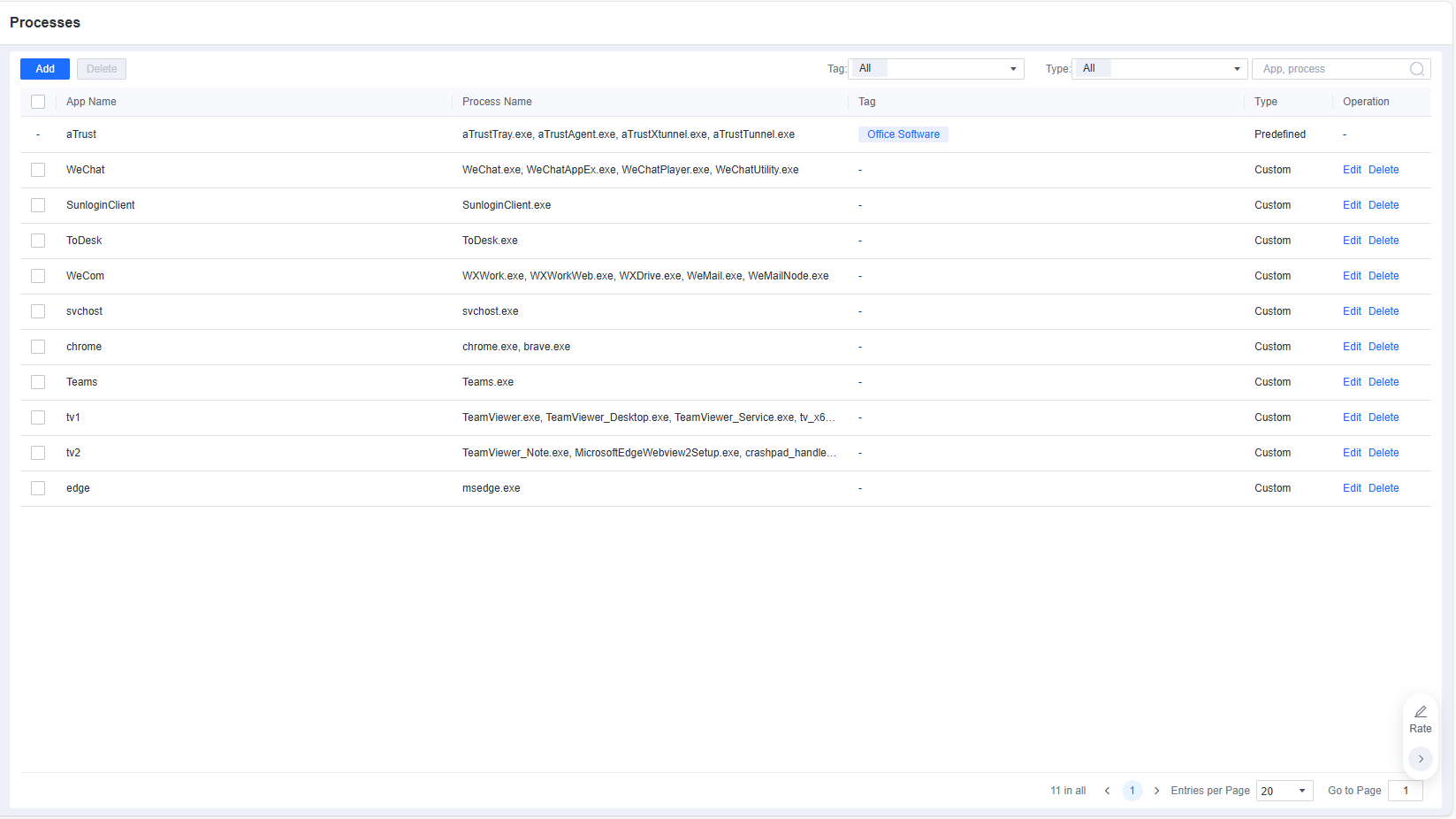Edit the edge entry
Image resolution: width=1456 pixels, height=819 pixels.
click(1352, 488)
